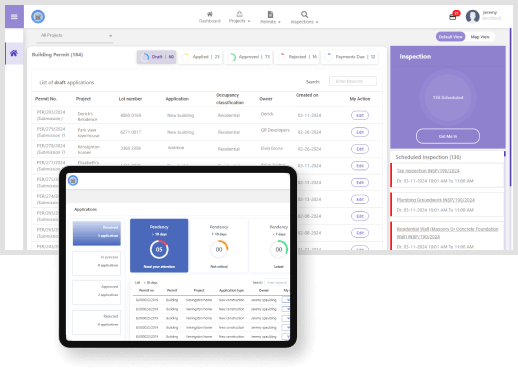Select the home icon in left sidebar
The image size is (518, 374).
pyautogui.click(x=14, y=53)
